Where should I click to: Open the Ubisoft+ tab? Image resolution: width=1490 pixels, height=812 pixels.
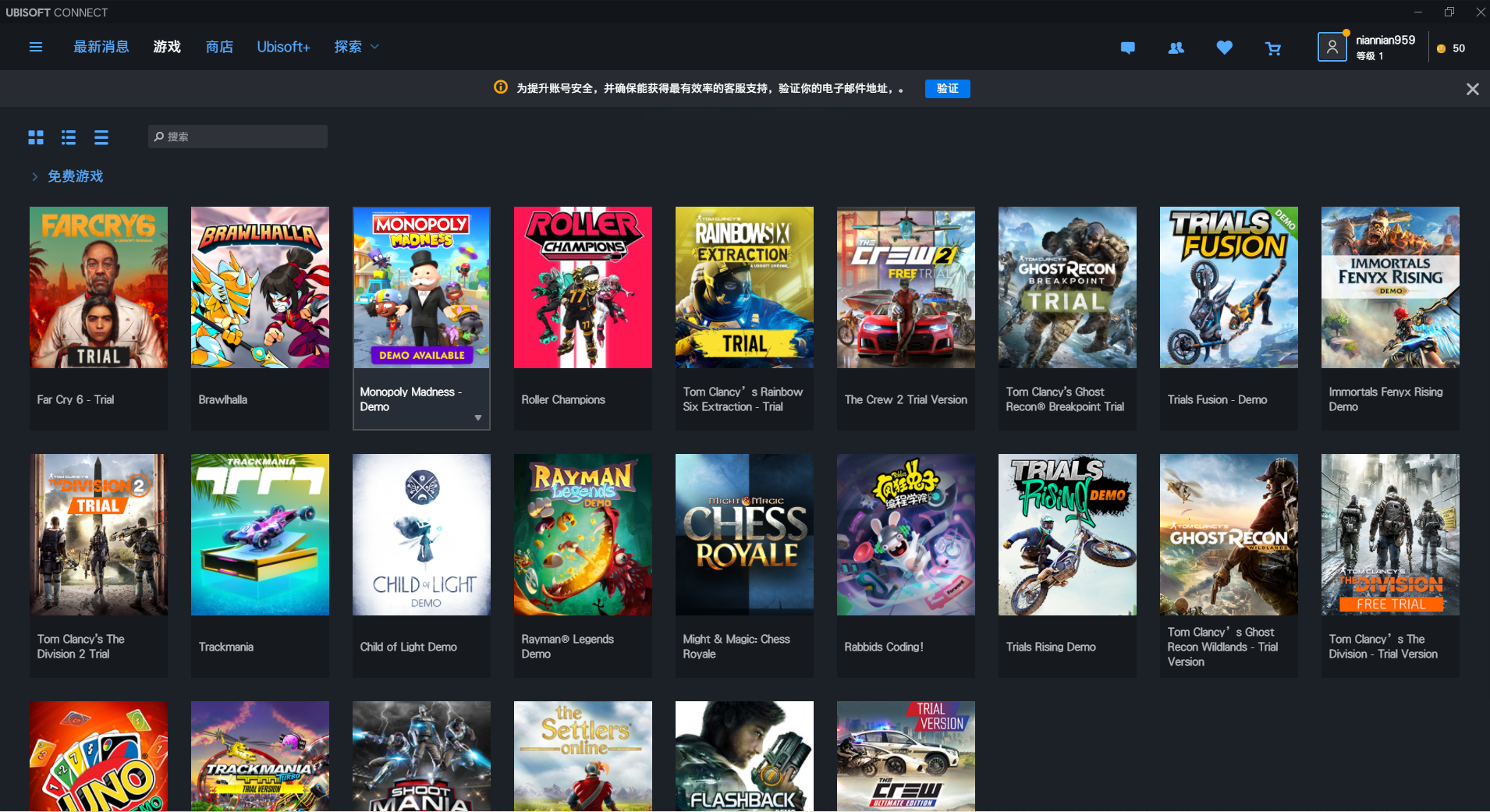pos(283,47)
